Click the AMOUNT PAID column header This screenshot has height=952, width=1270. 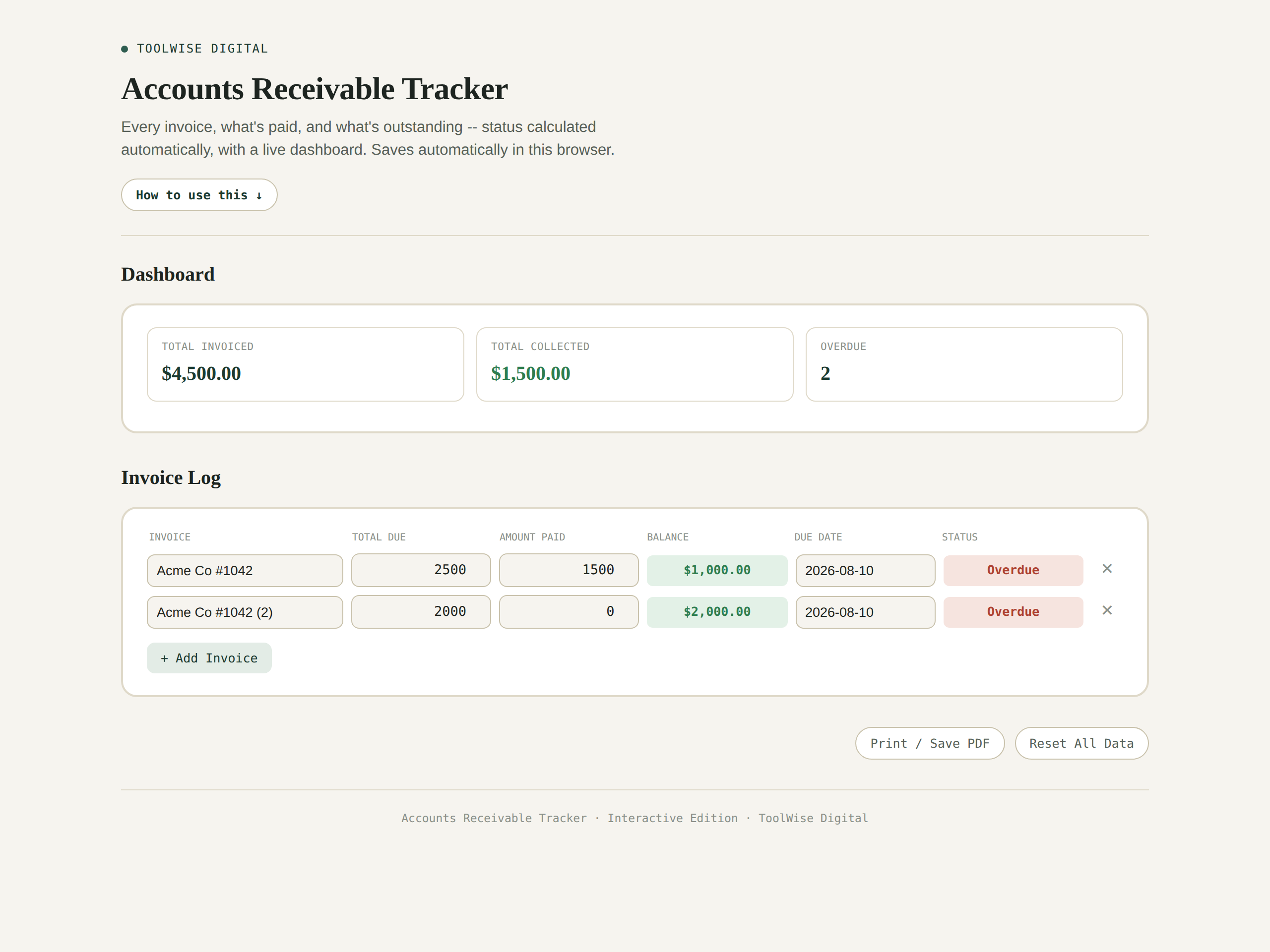(x=532, y=537)
